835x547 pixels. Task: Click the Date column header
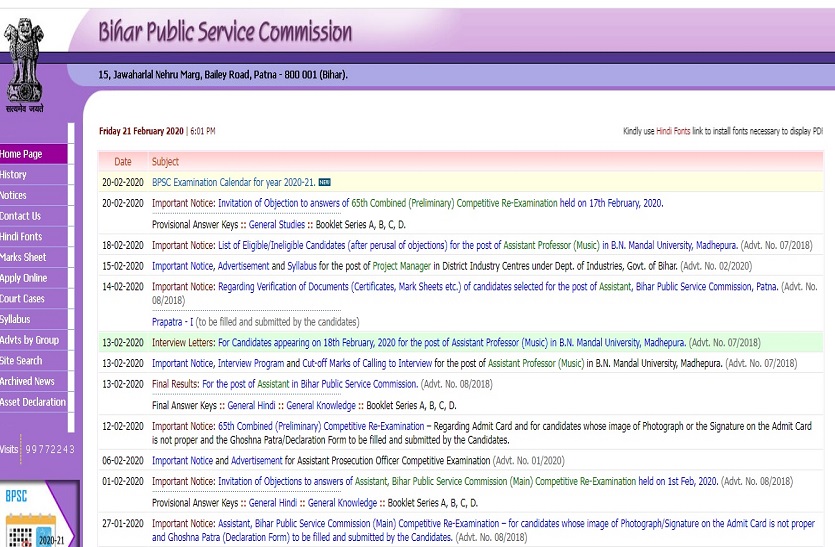[x=122, y=162]
